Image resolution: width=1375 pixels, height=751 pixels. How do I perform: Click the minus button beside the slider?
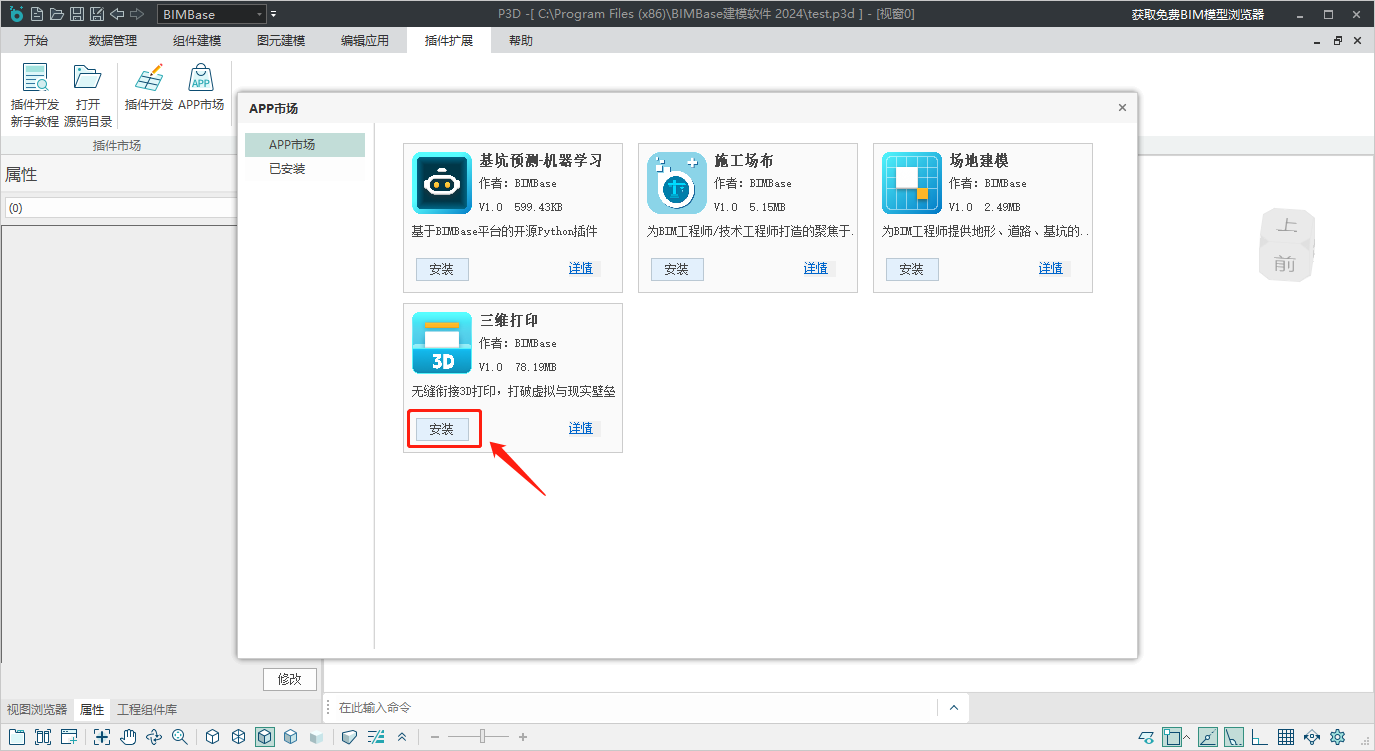click(x=435, y=737)
